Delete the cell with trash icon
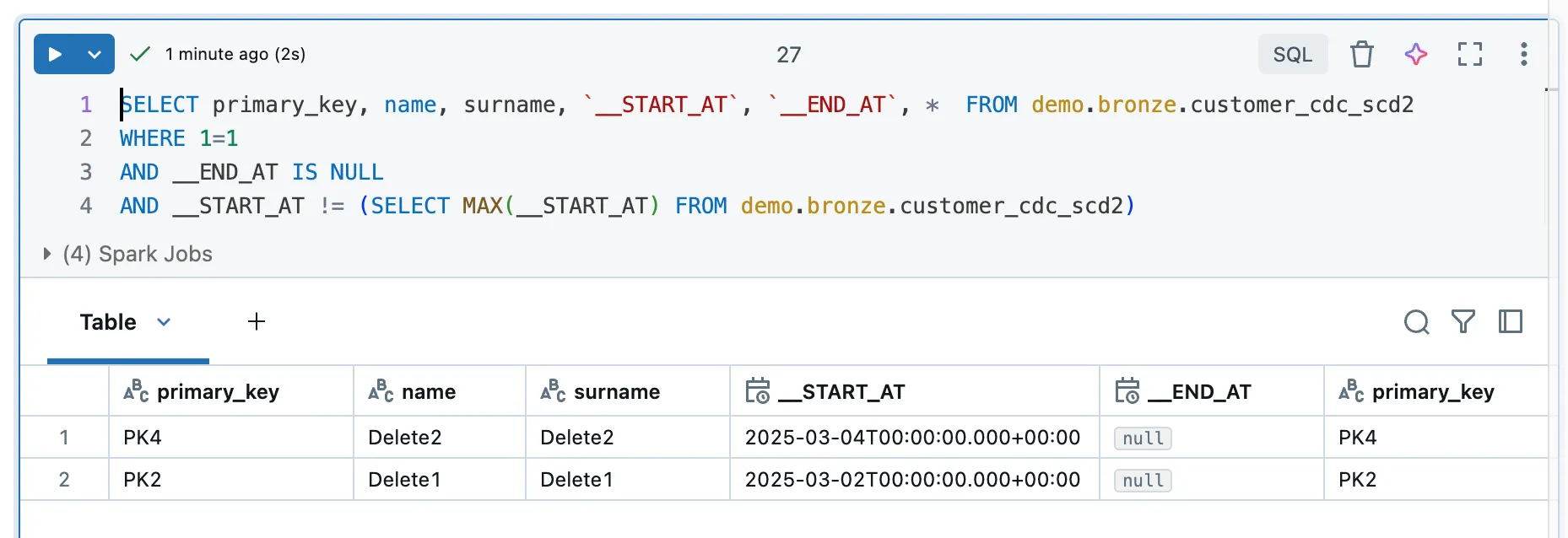Image resolution: width=1568 pixels, height=538 pixels. tap(1361, 54)
